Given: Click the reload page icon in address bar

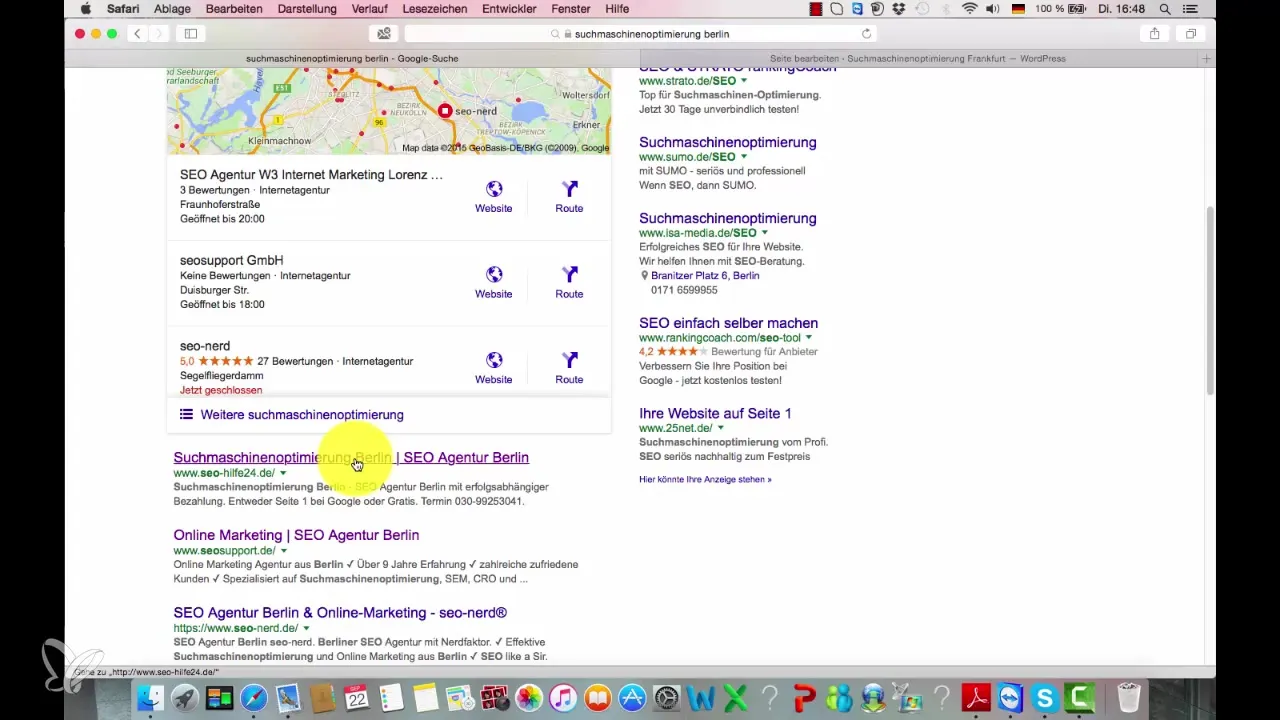Looking at the screenshot, I should [x=866, y=33].
